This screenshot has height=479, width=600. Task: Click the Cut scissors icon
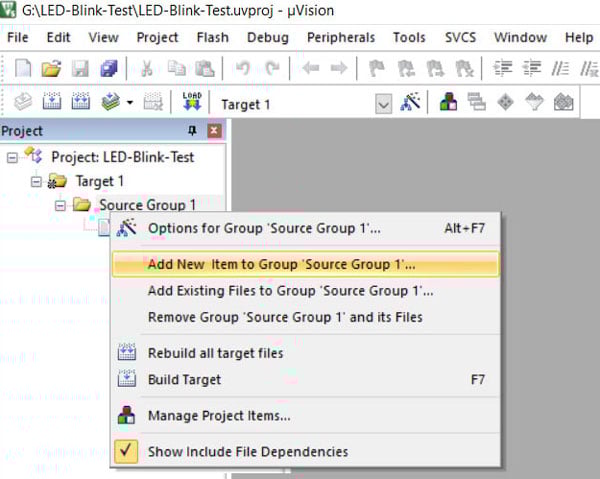click(147, 68)
